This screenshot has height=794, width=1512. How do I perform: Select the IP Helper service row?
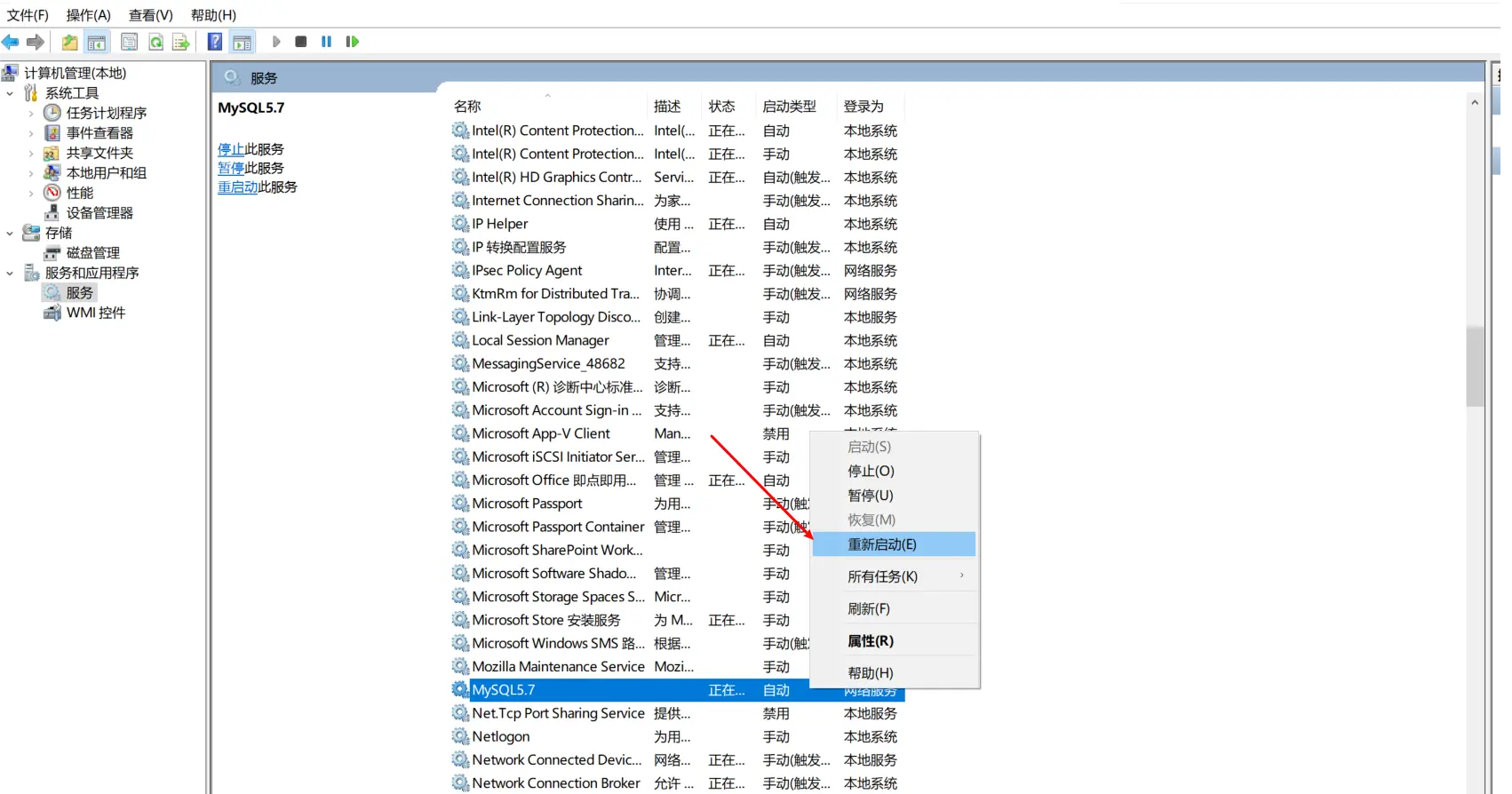click(x=677, y=224)
